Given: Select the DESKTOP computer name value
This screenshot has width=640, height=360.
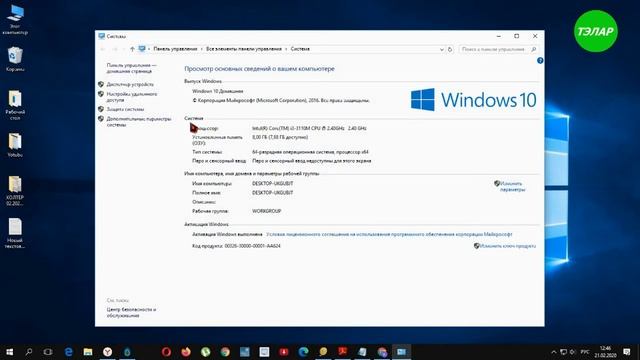Looking at the screenshot, I should coord(272,183).
